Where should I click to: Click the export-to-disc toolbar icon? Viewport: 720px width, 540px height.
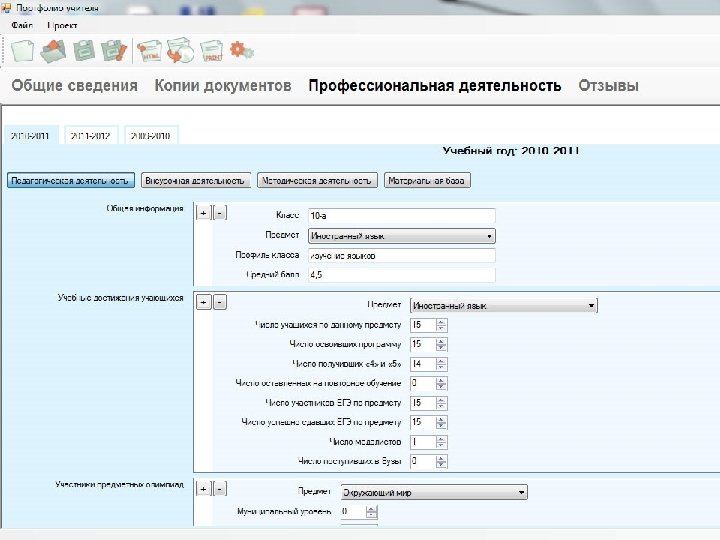pos(180,51)
